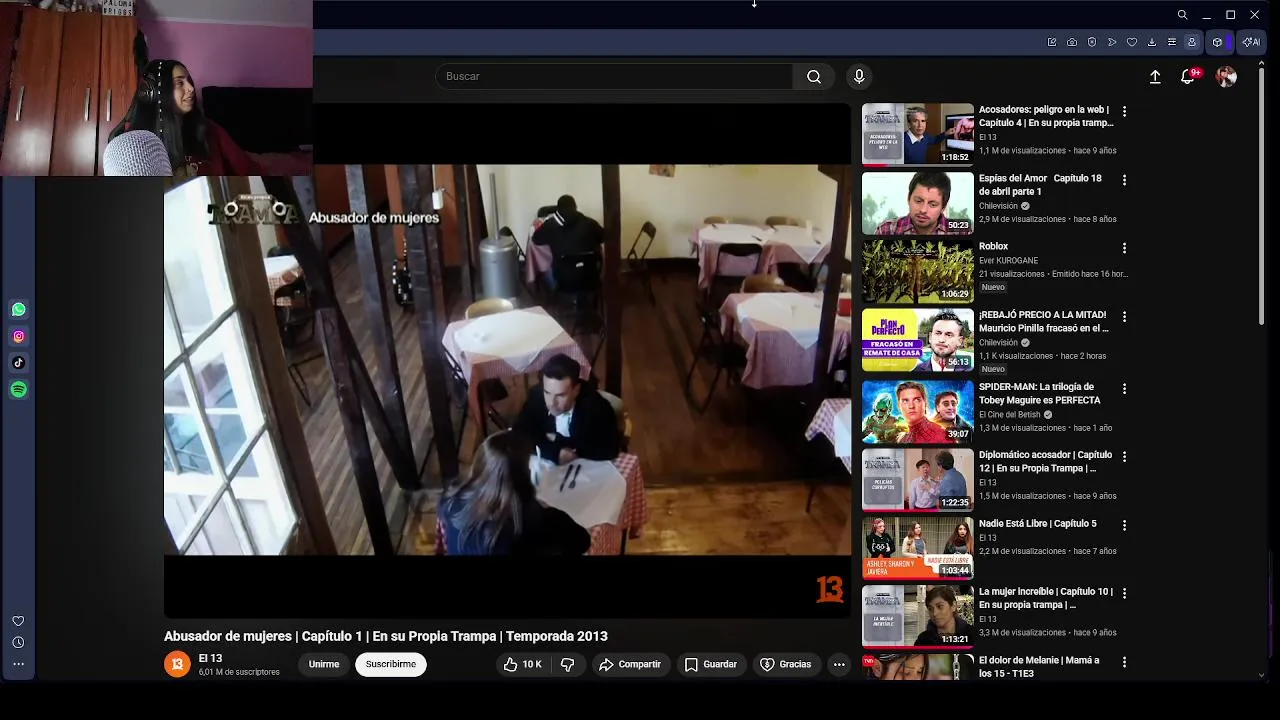Open La mujer increíble 1:13:21 thumbnail
Screen dimensions: 1280x720
917,616
